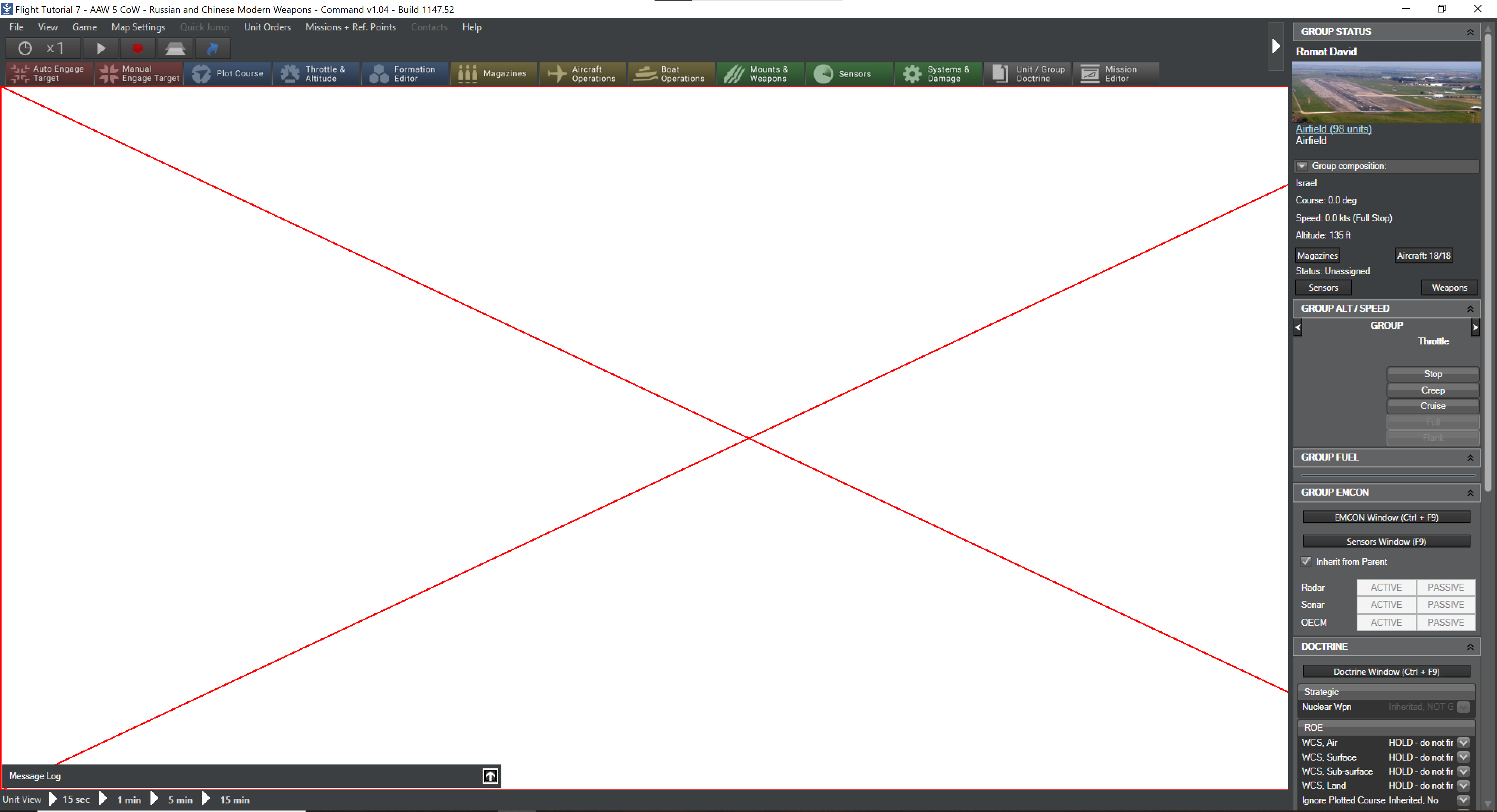Screen dimensions: 1497x812
Task: Open the Formation Editor
Action: (x=405, y=74)
